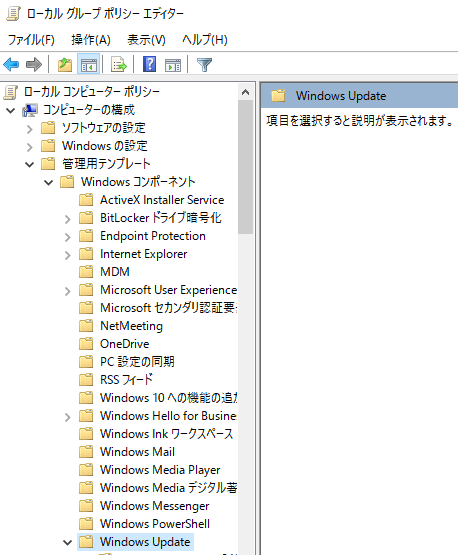This screenshot has height=555, width=458.
Task: Collapse the Windows Update tree node
Action: coord(67,542)
